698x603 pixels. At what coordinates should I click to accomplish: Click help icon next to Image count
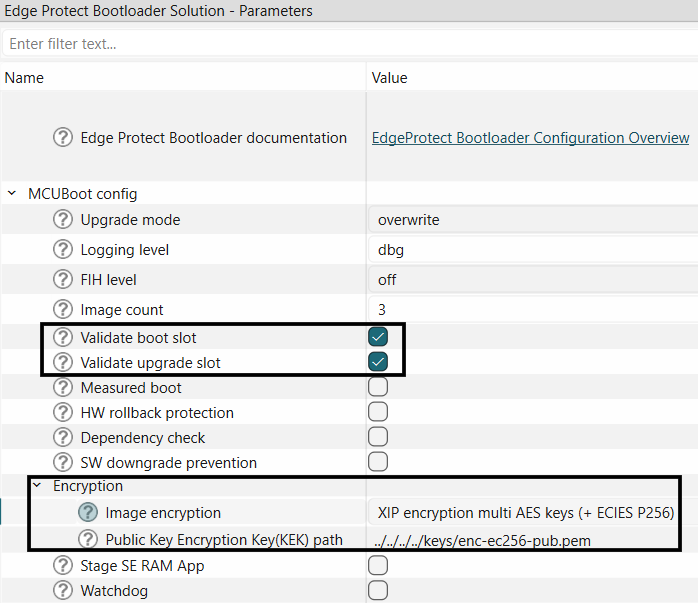pyautogui.click(x=63, y=310)
